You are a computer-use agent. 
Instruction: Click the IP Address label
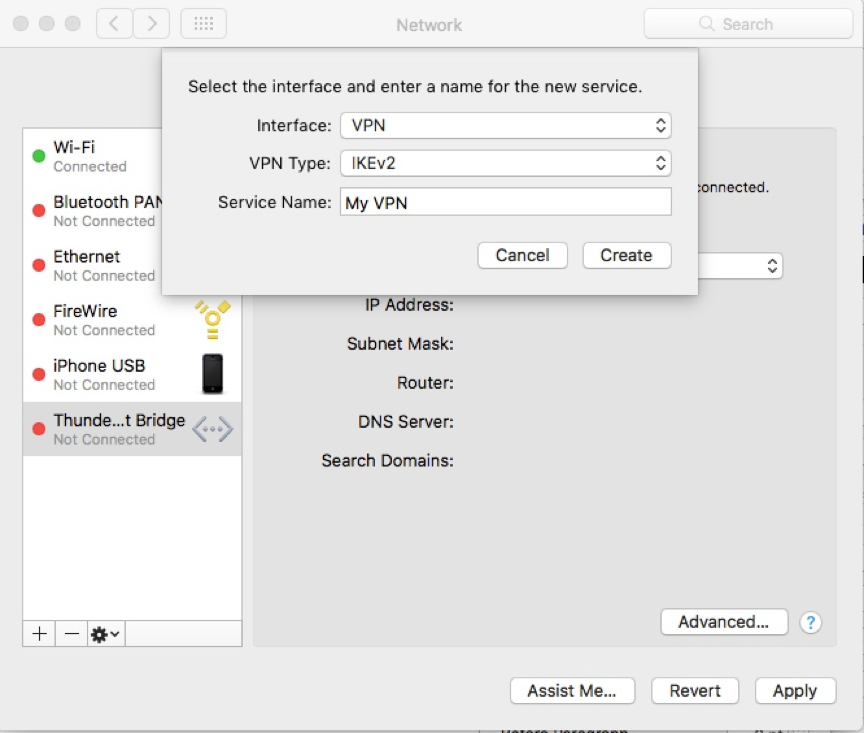click(409, 305)
